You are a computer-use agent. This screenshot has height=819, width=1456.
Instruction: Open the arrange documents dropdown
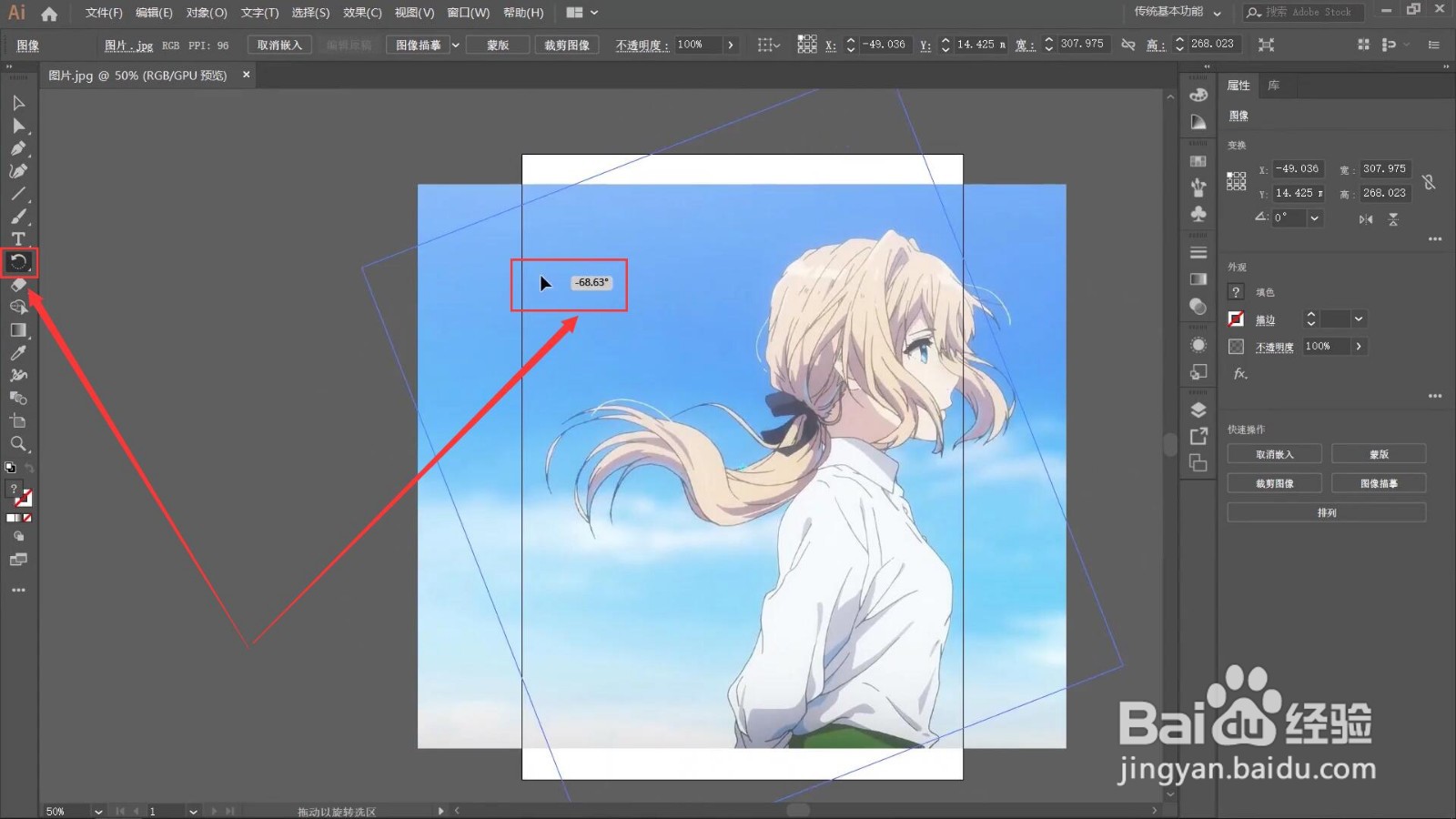[582, 13]
